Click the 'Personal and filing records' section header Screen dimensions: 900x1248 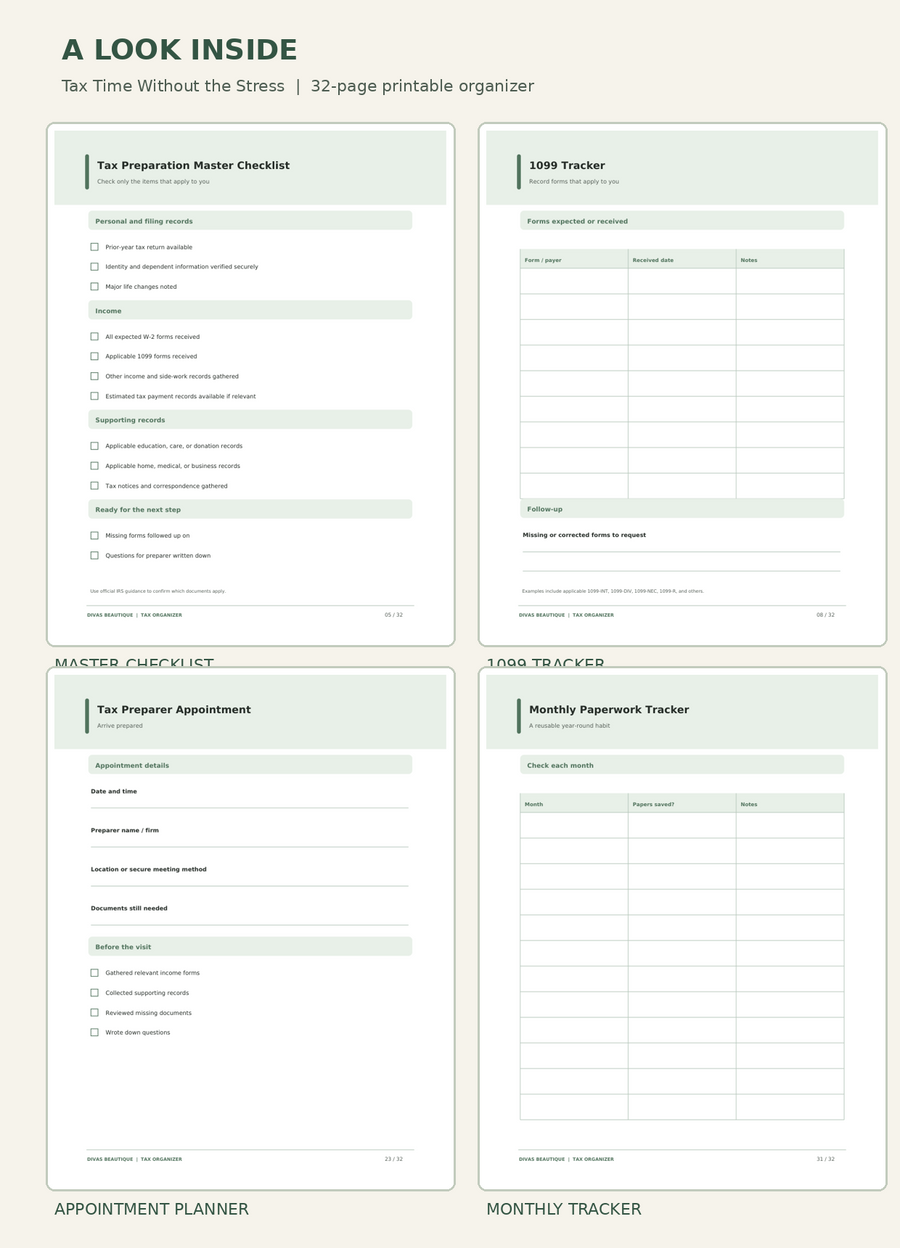(250, 221)
